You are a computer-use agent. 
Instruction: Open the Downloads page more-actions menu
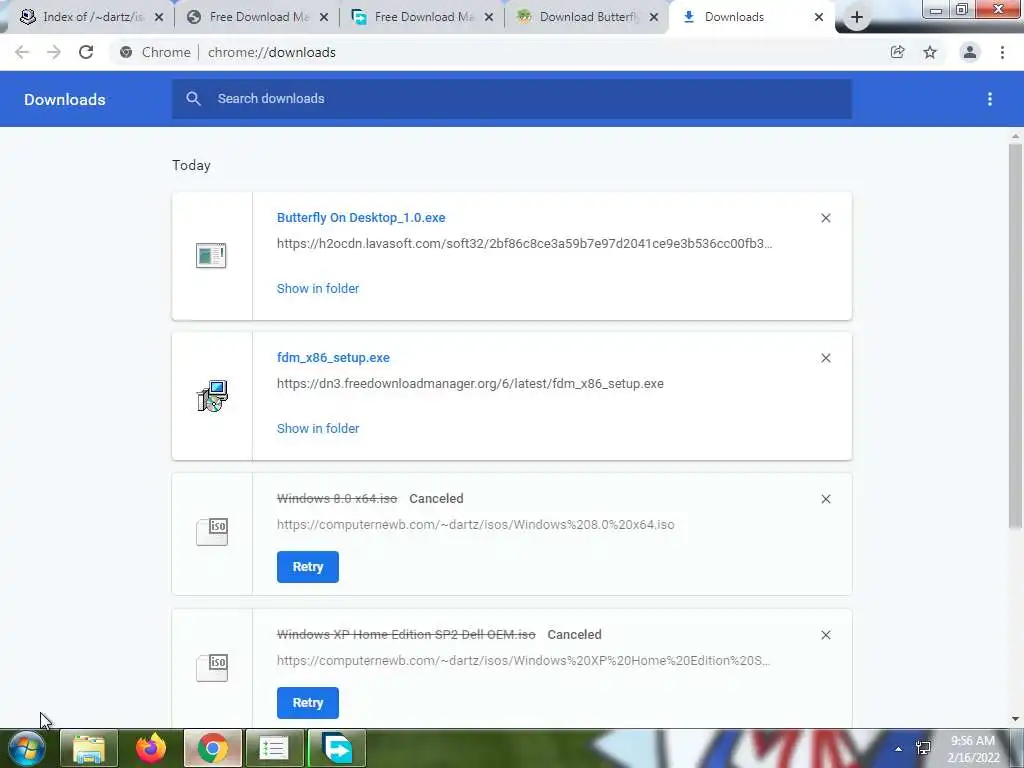pos(989,99)
